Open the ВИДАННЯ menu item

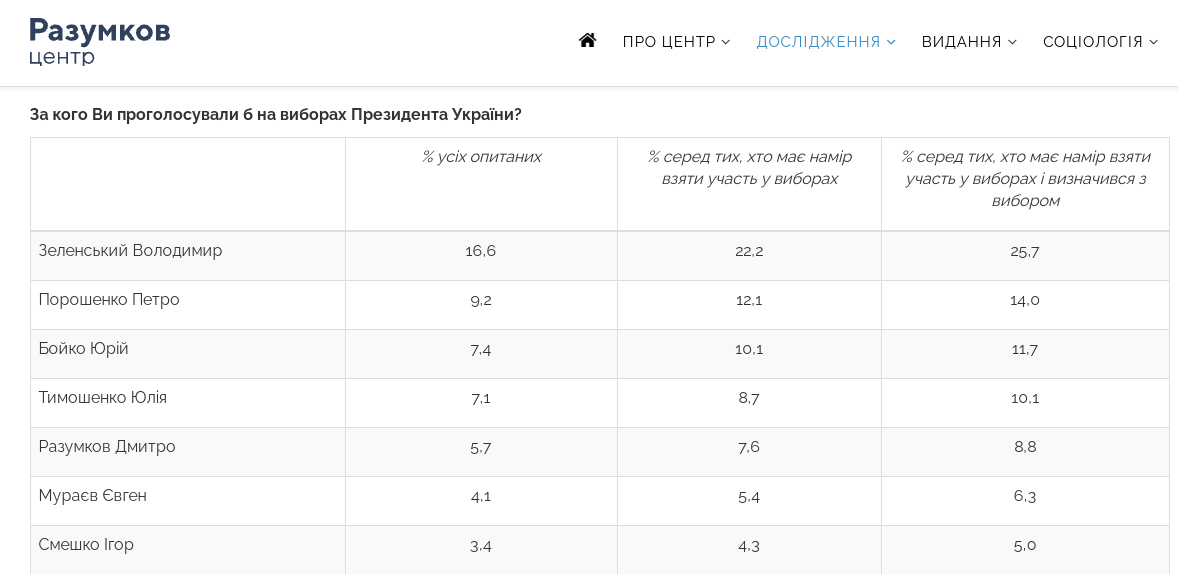[x=962, y=42]
